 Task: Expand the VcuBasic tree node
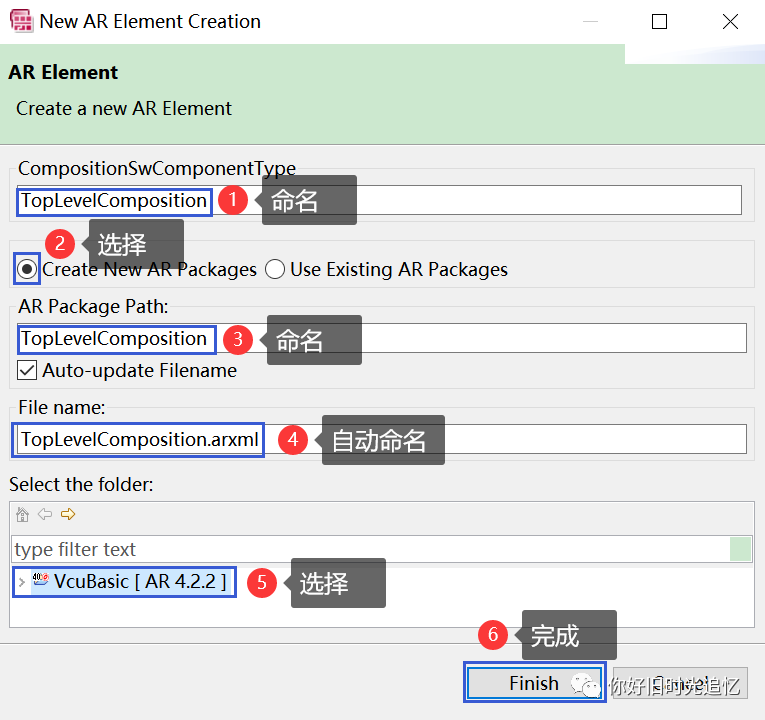[x=21, y=581]
